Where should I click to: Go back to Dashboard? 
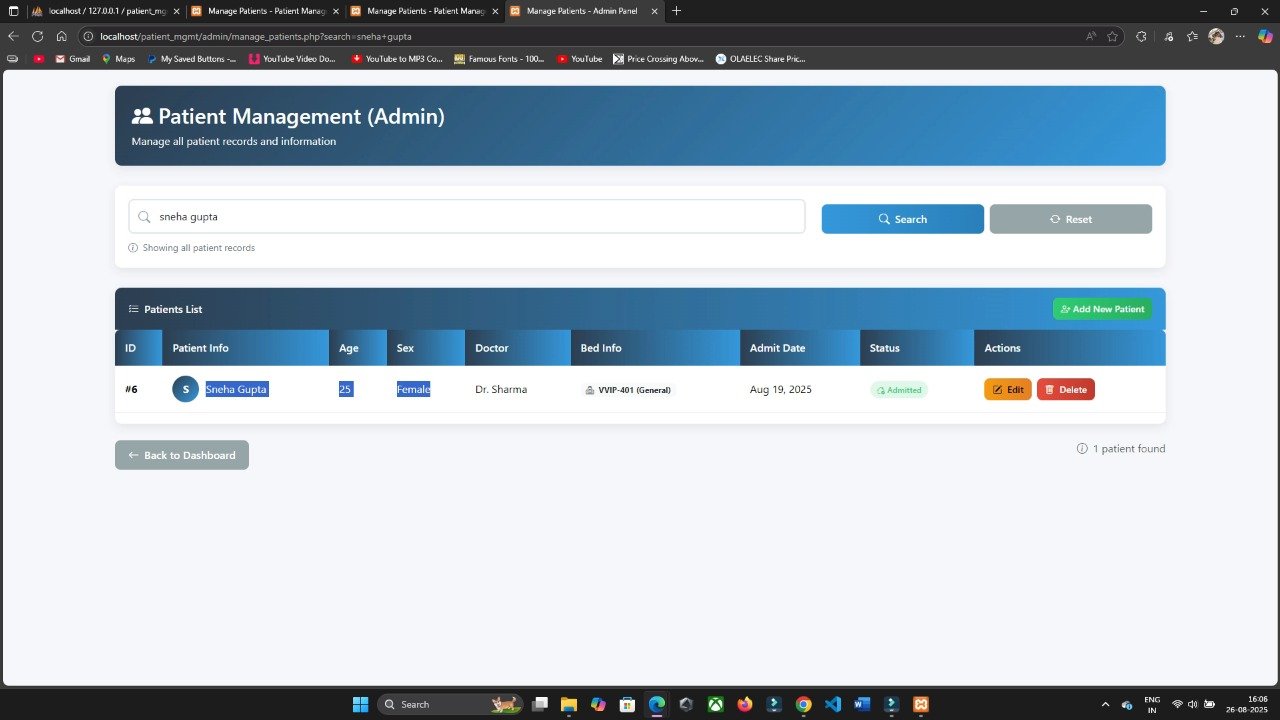pos(182,455)
